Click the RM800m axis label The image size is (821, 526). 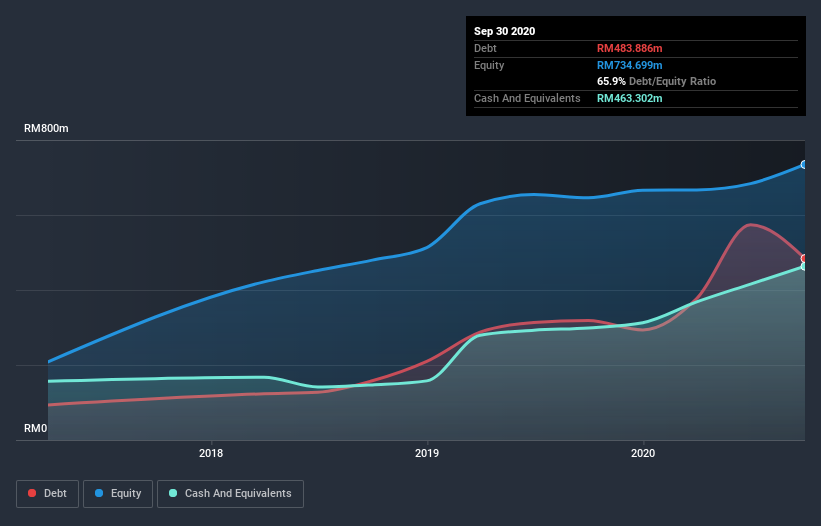coord(46,128)
